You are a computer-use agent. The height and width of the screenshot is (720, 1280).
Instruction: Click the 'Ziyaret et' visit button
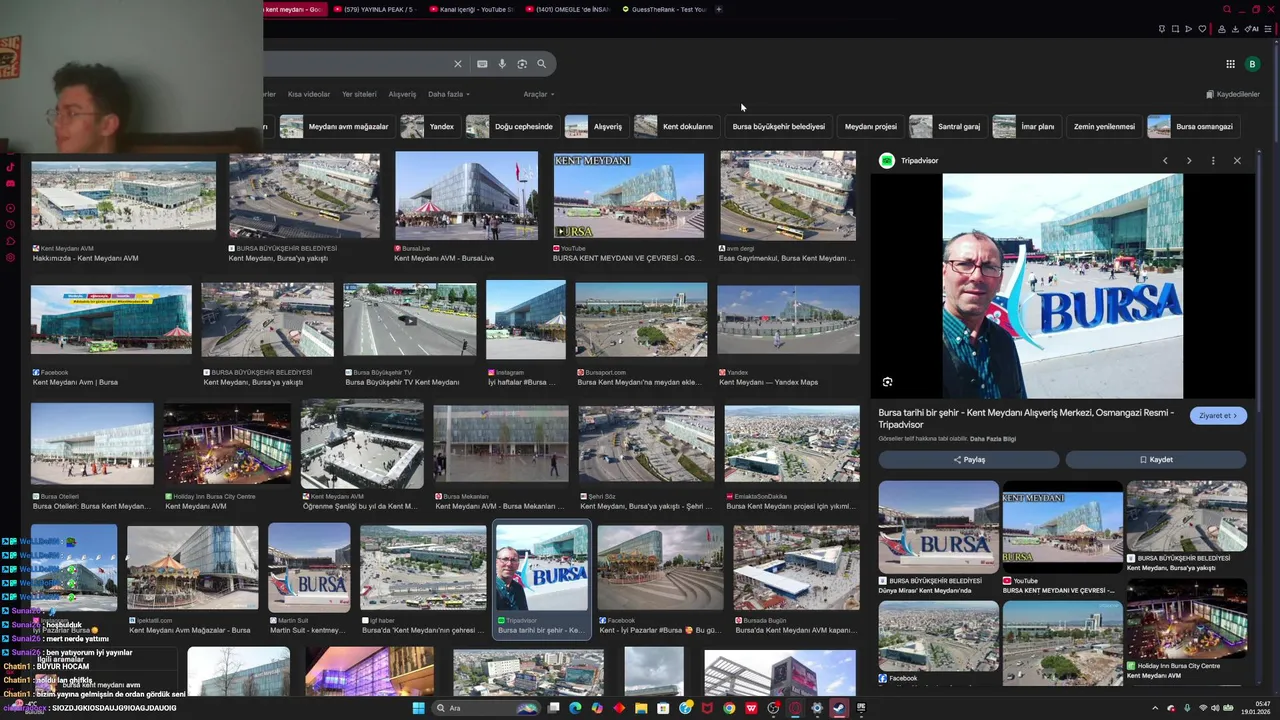pyautogui.click(x=1218, y=416)
